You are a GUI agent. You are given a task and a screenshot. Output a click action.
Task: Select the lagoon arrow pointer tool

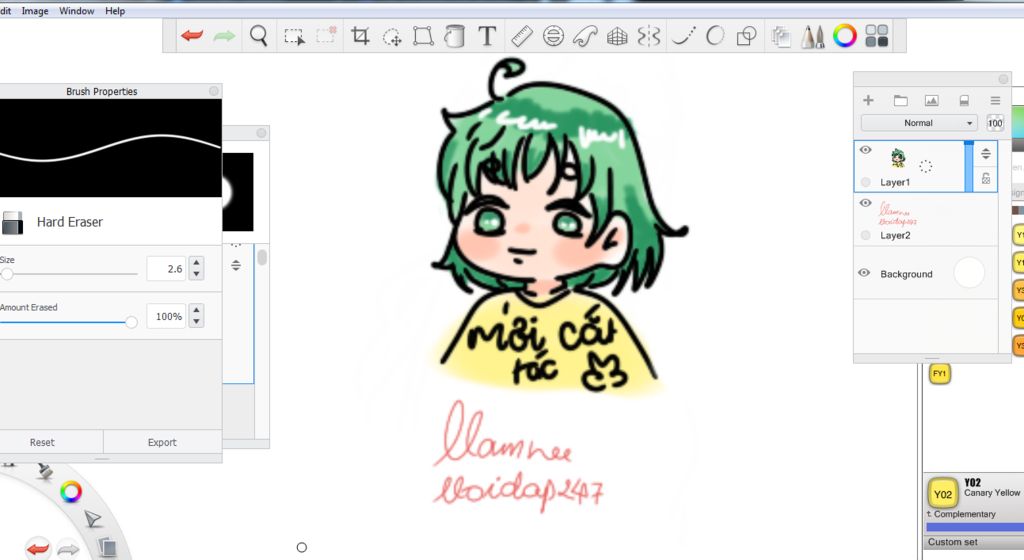click(93, 519)
